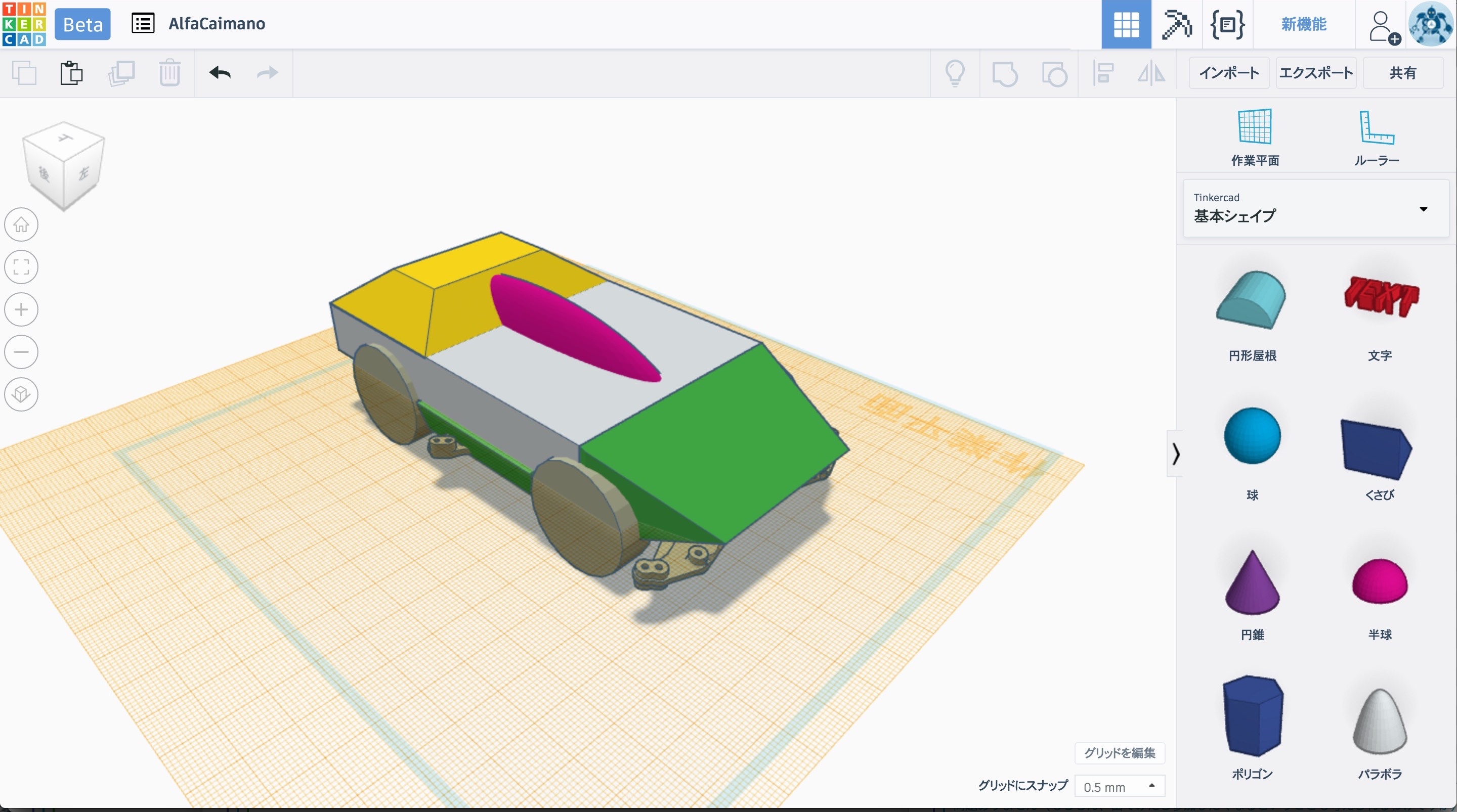Zoom in with the plus button
1457x812 pixels.
point(21,309)
